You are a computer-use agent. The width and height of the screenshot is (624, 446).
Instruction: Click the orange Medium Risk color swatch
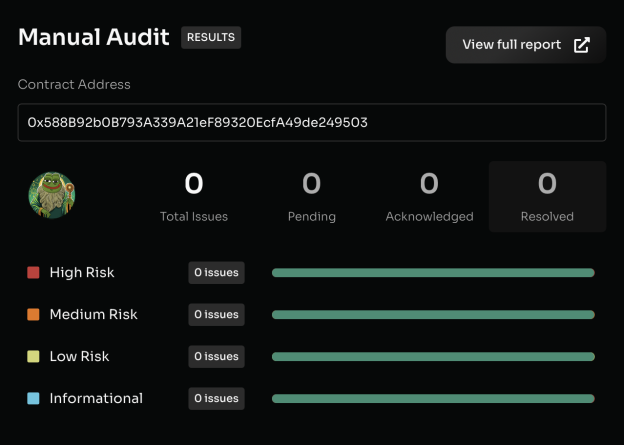click(33, 314)
